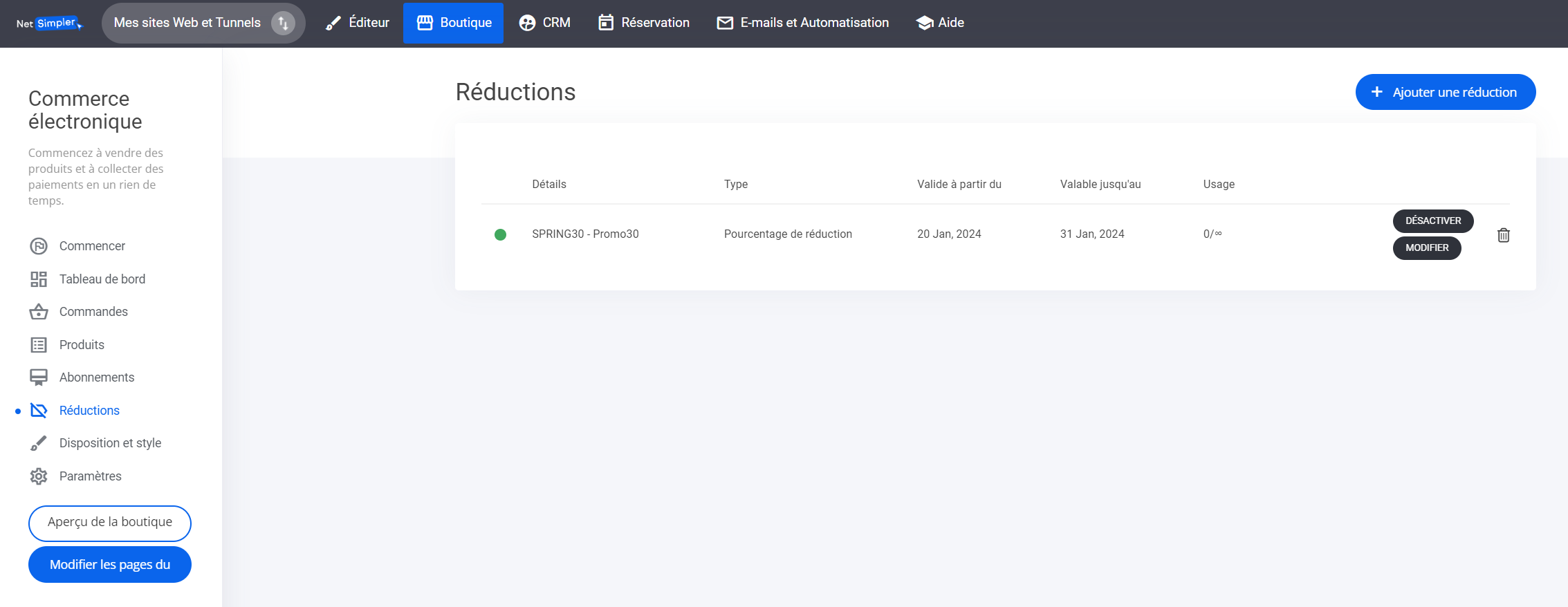Viewport: 1568px width, 607px height.
Task: Click the Commencer sidebar icon
Action: [39, 246]
